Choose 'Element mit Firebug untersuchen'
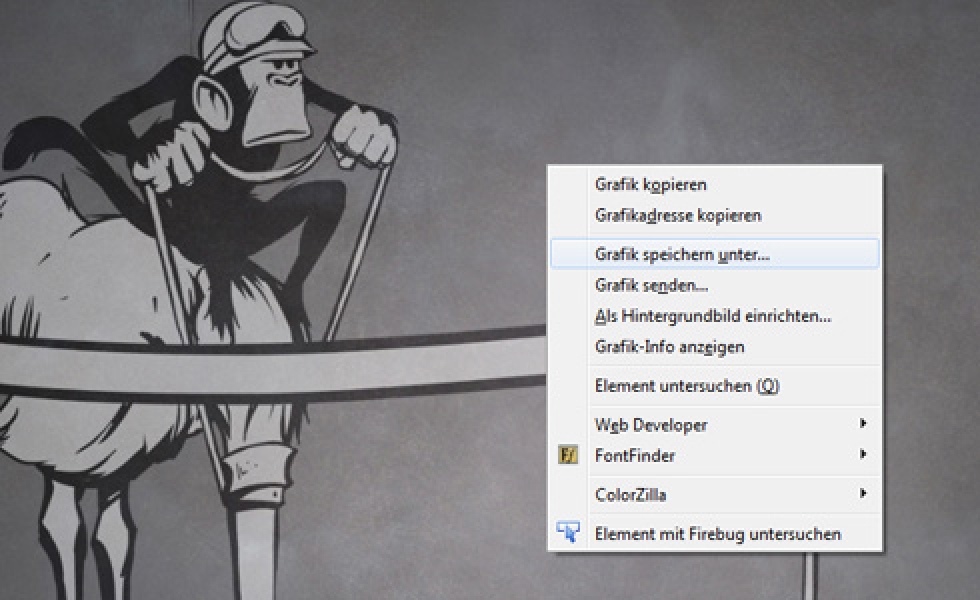This screenshot has width=980, height=600. tap(717, 534)
